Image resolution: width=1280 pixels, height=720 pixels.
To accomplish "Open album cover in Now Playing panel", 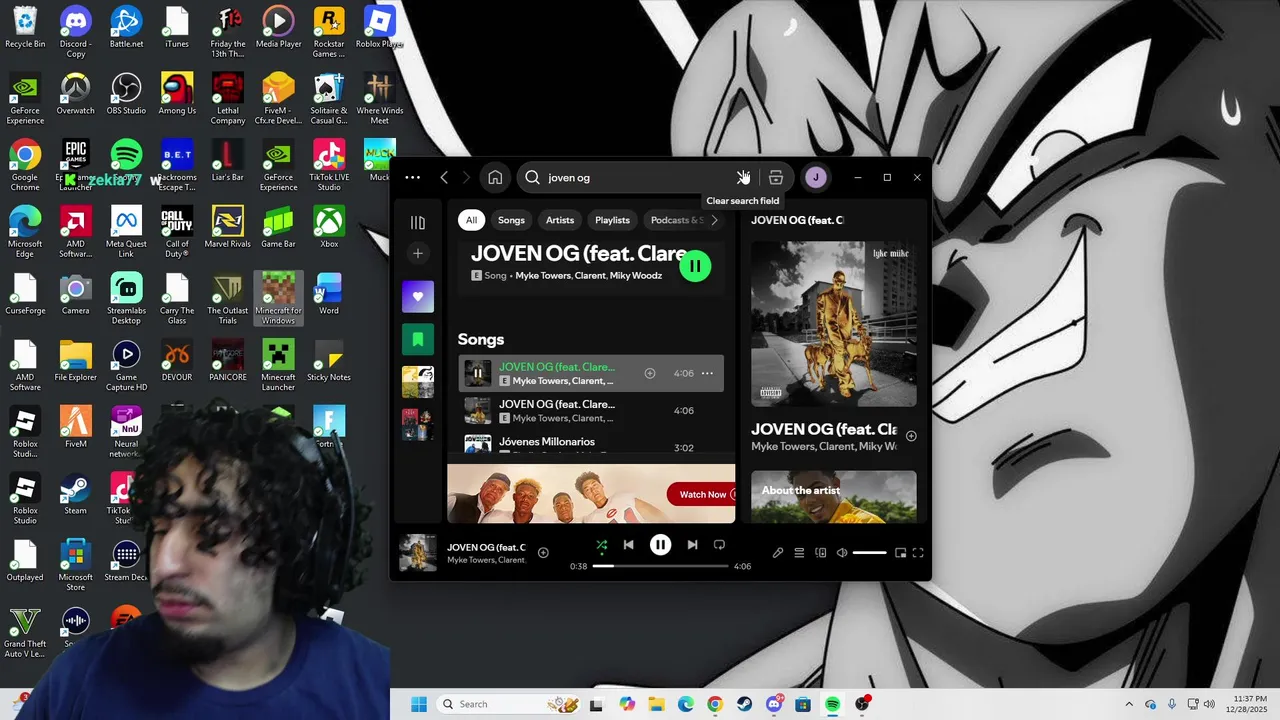I will click(x=834, y=324).
